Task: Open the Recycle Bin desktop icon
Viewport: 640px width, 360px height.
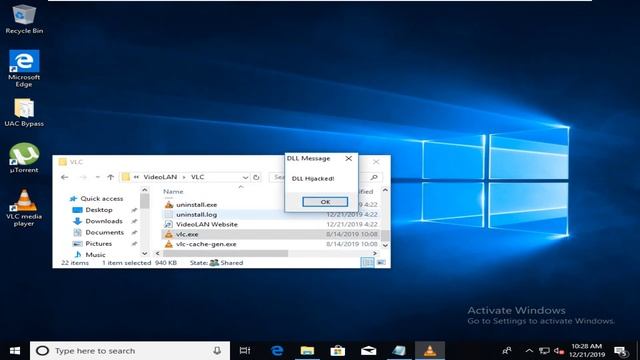Action: tap(24, 18)
